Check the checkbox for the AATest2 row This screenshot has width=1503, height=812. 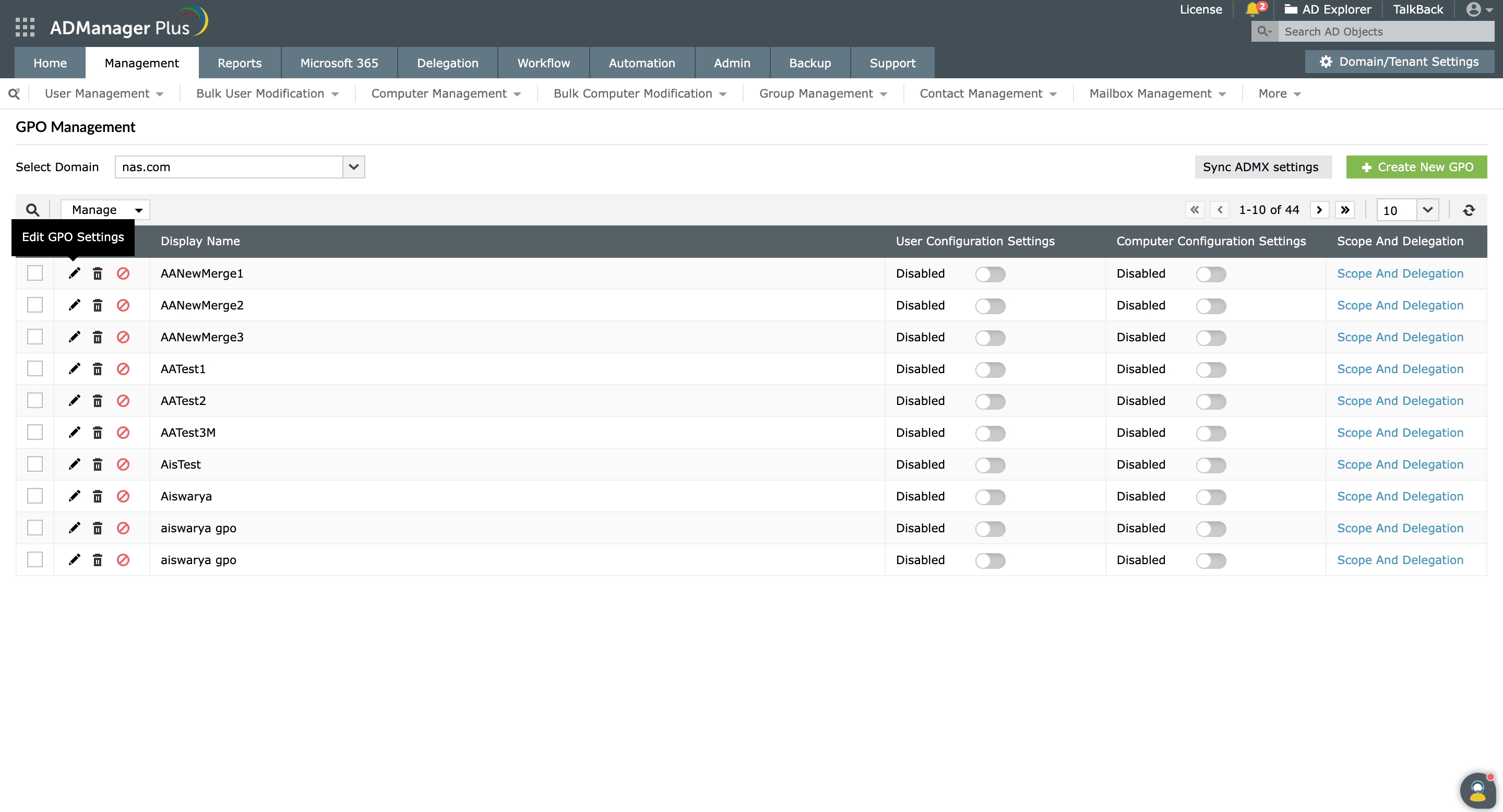pyautogui.click(x=35, y=400)
